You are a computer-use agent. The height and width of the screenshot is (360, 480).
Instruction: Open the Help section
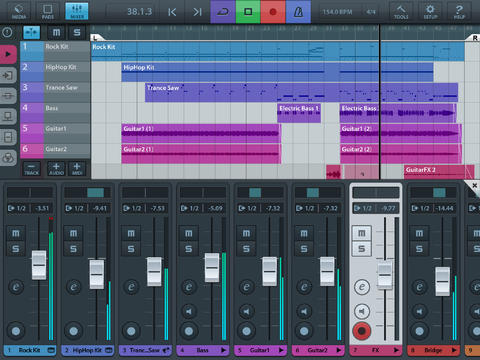click(x=459, y=12)
